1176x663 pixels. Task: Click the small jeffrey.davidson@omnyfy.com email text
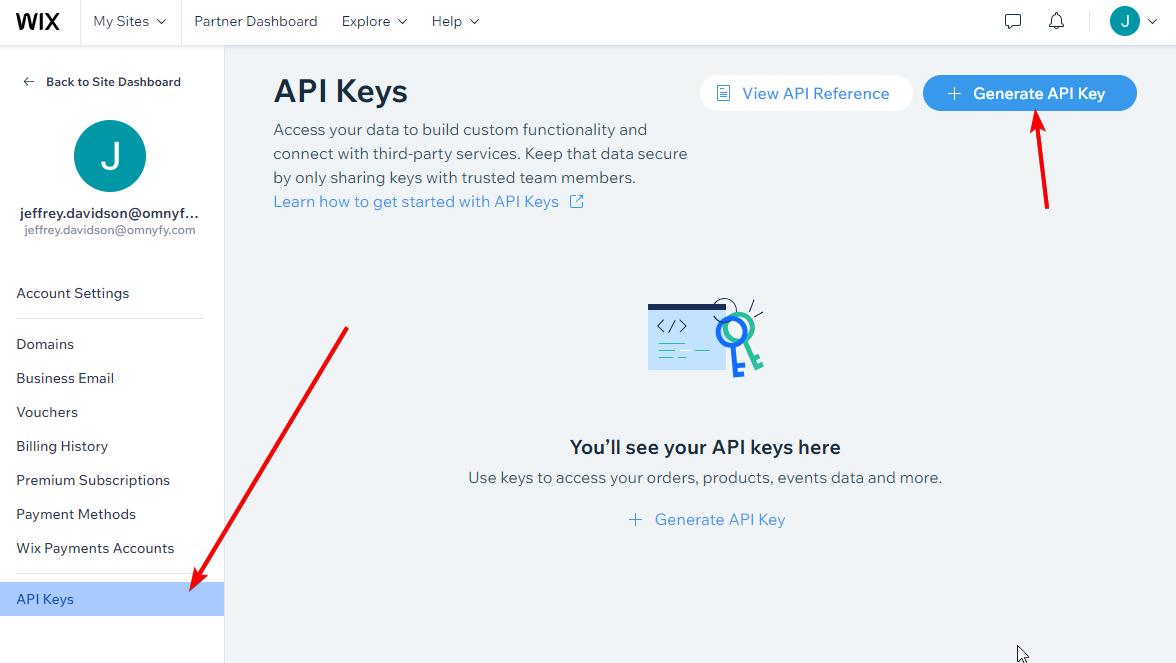click(x=110, y=230)
